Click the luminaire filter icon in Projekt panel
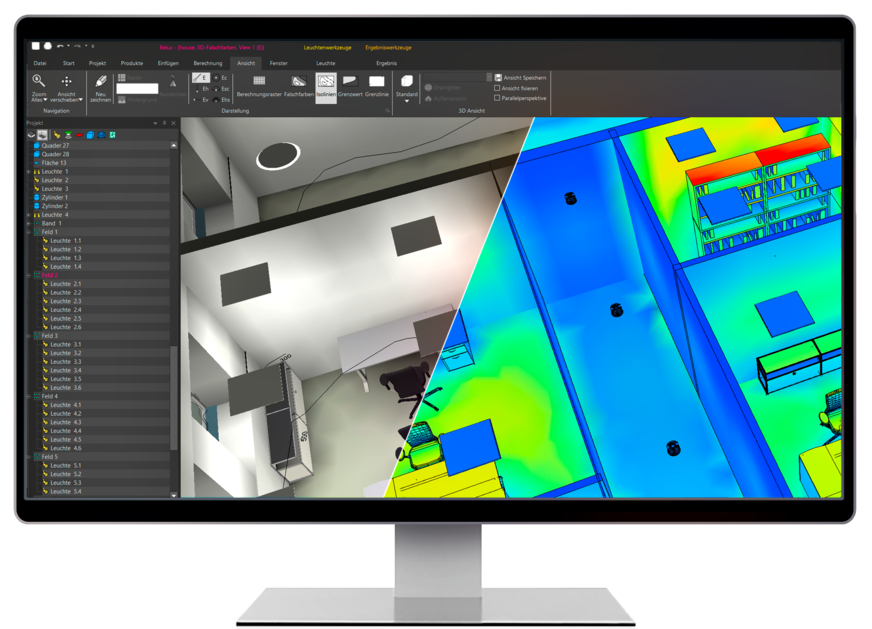The height and width of the screenshot is (629, 872). [56, 134]
